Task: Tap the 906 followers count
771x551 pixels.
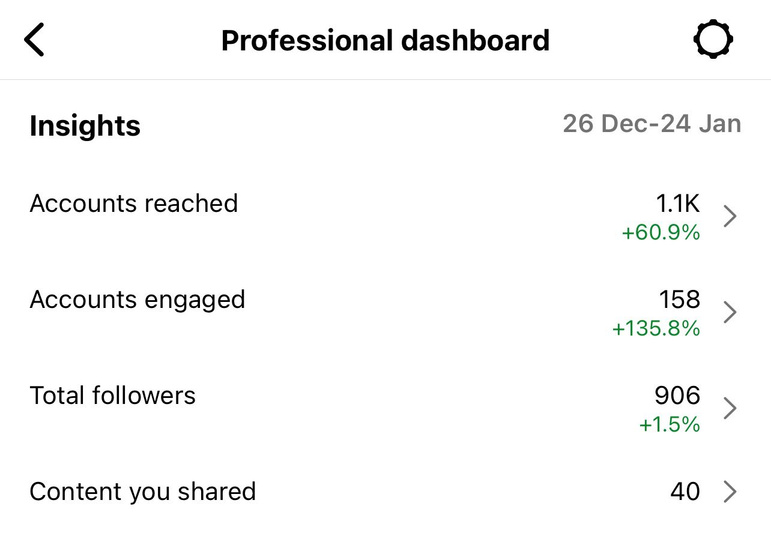Action: point(677,395)
